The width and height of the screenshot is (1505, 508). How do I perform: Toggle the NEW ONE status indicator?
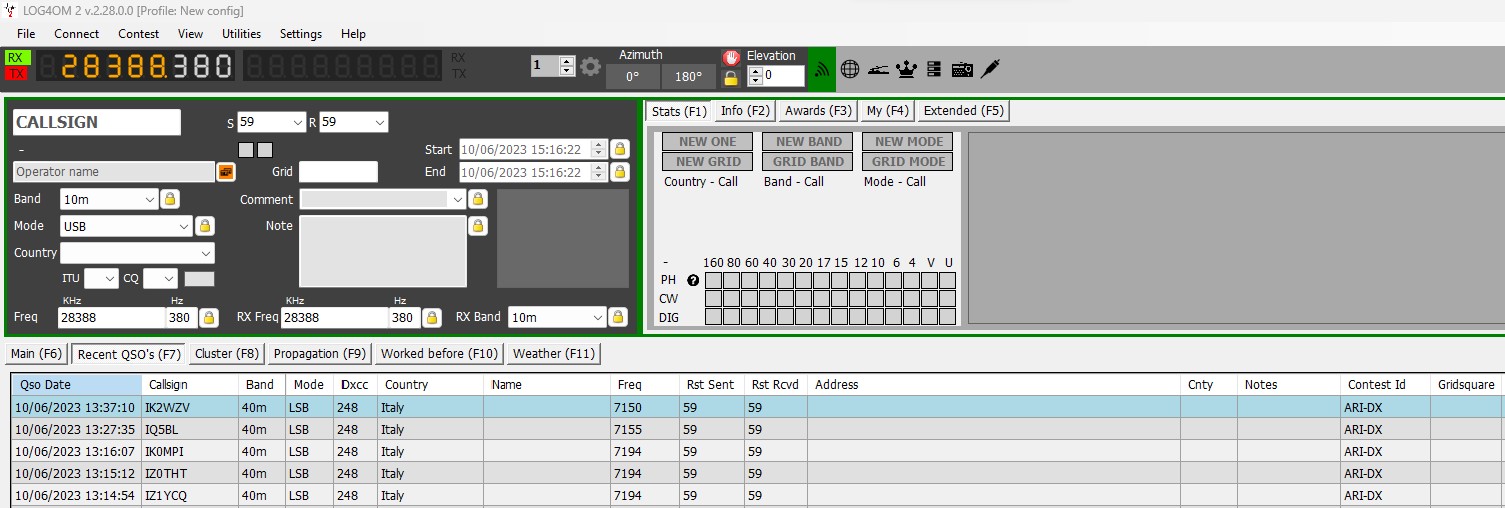coord(707,142)
